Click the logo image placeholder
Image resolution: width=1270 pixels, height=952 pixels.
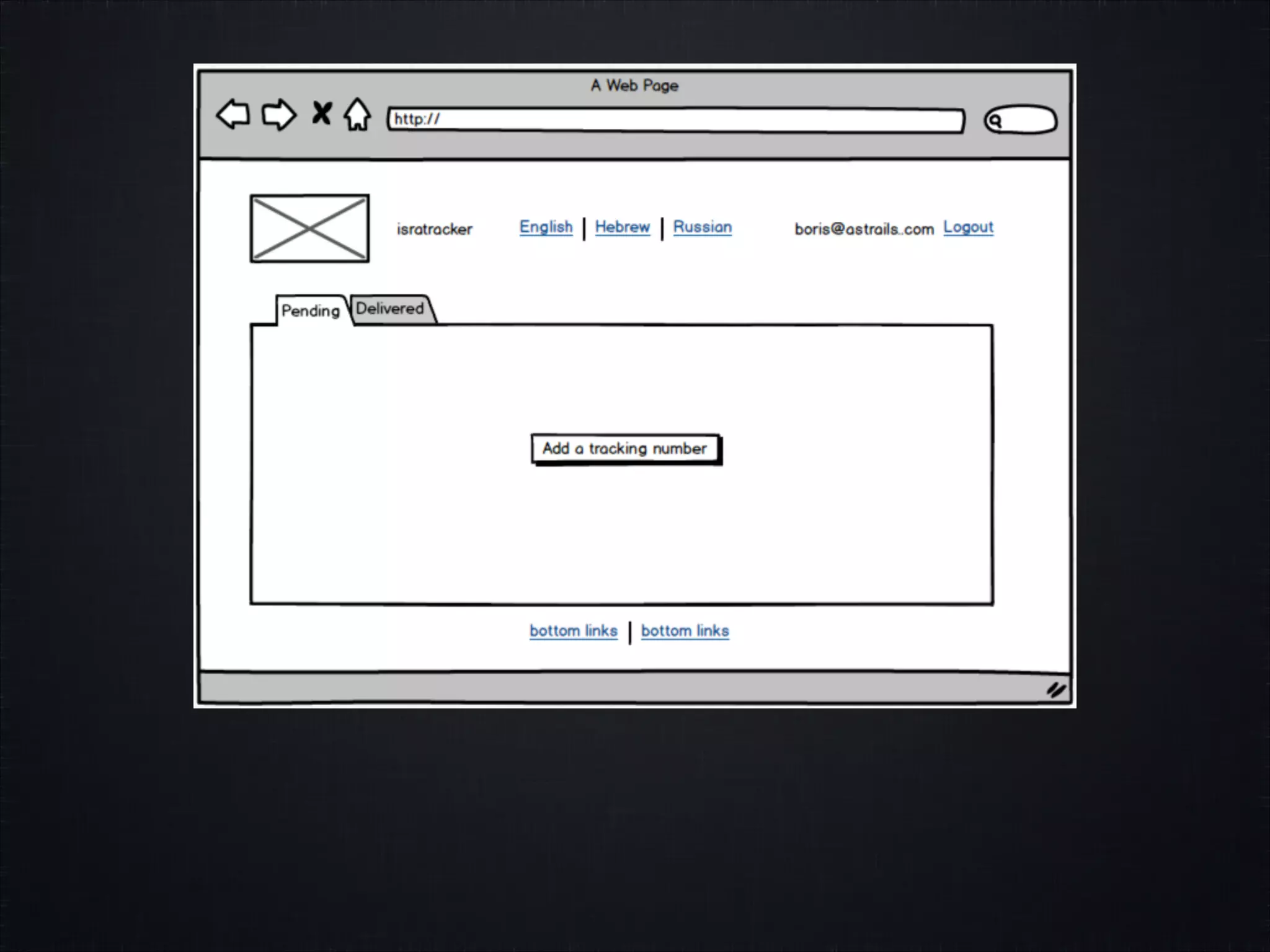pos(309,229)
